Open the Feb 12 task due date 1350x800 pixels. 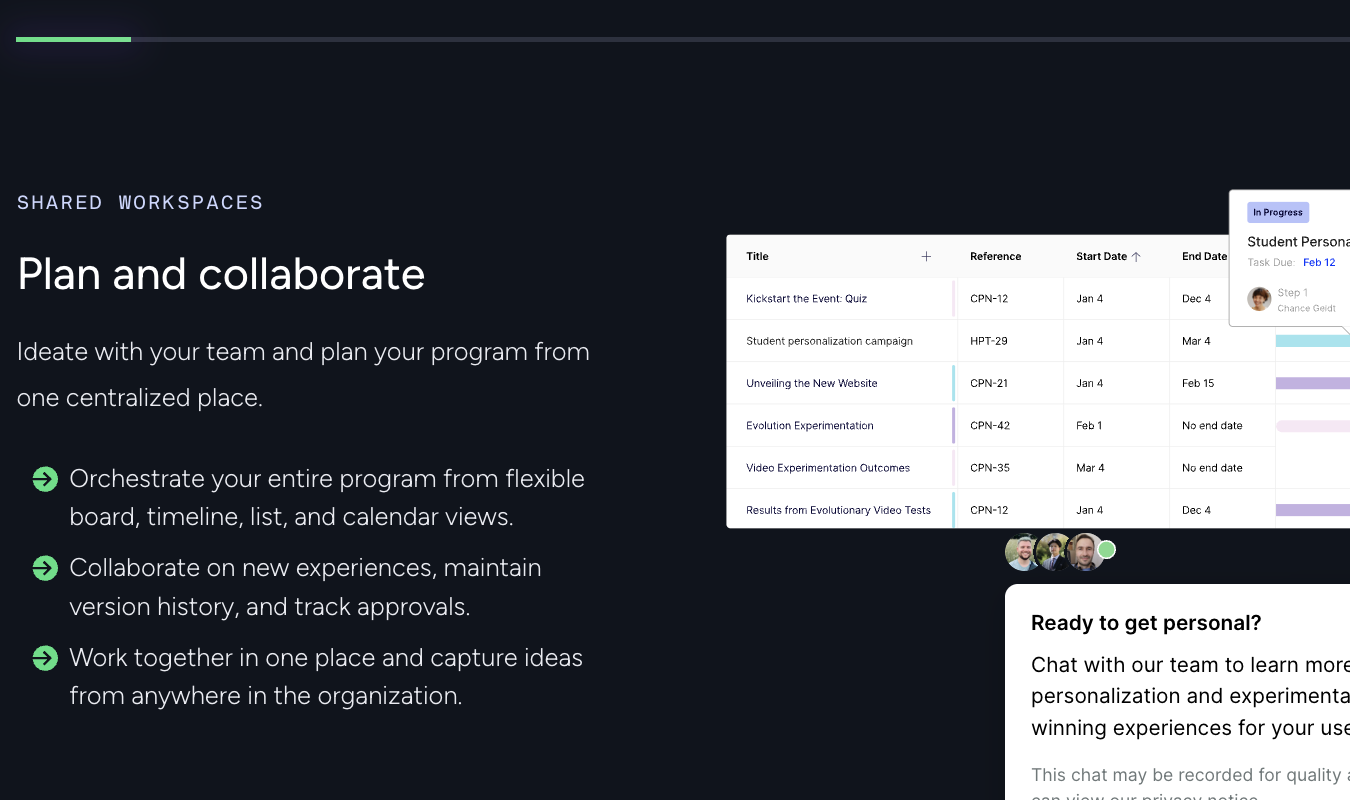1319,262
